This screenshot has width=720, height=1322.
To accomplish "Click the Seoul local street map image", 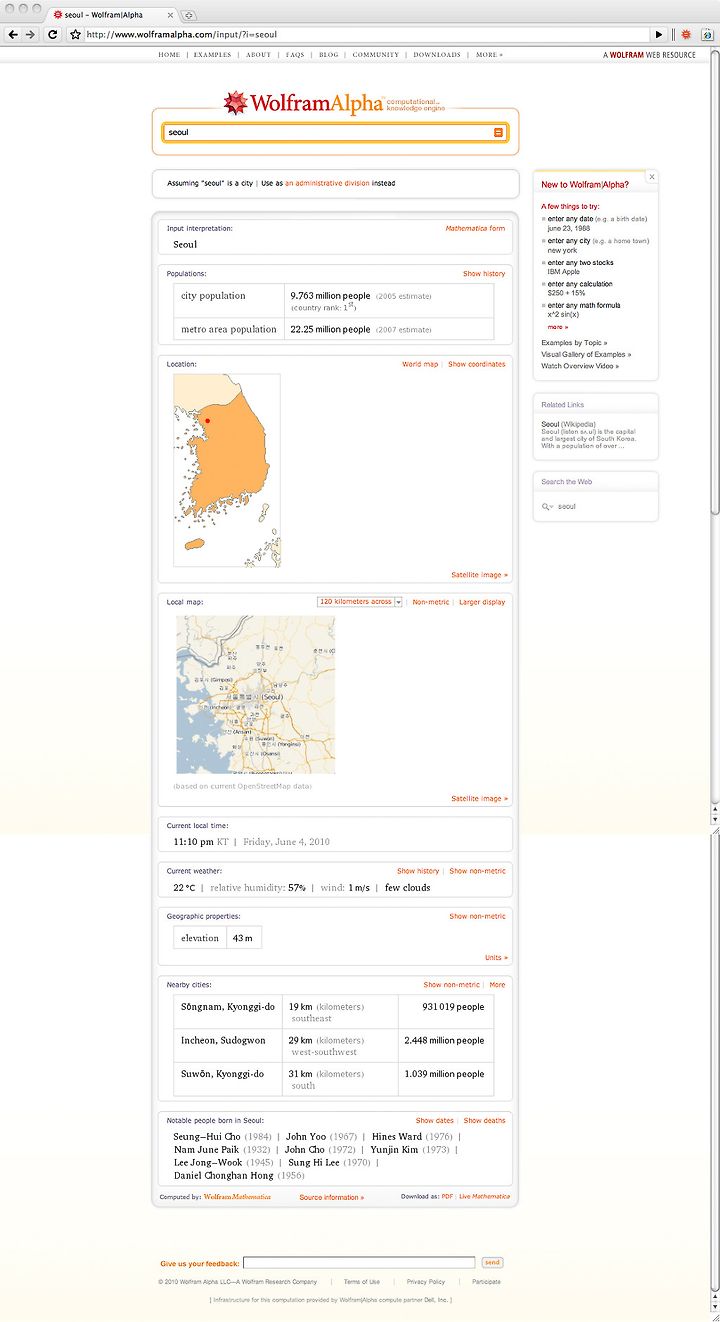I will coord(256,695).
